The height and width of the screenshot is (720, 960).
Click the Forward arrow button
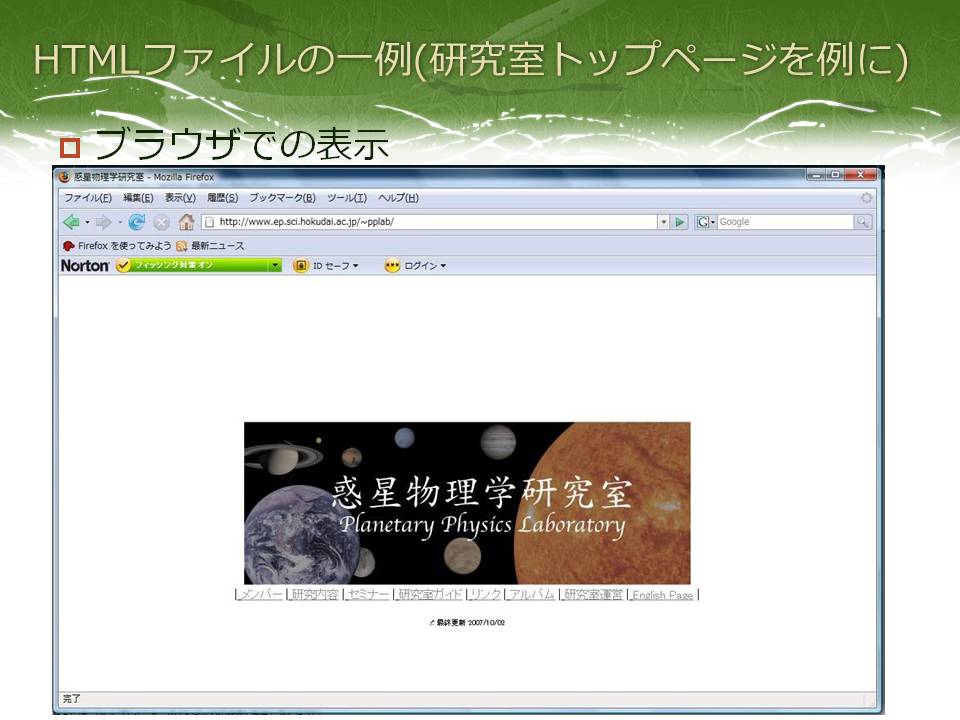click(103, 222)
